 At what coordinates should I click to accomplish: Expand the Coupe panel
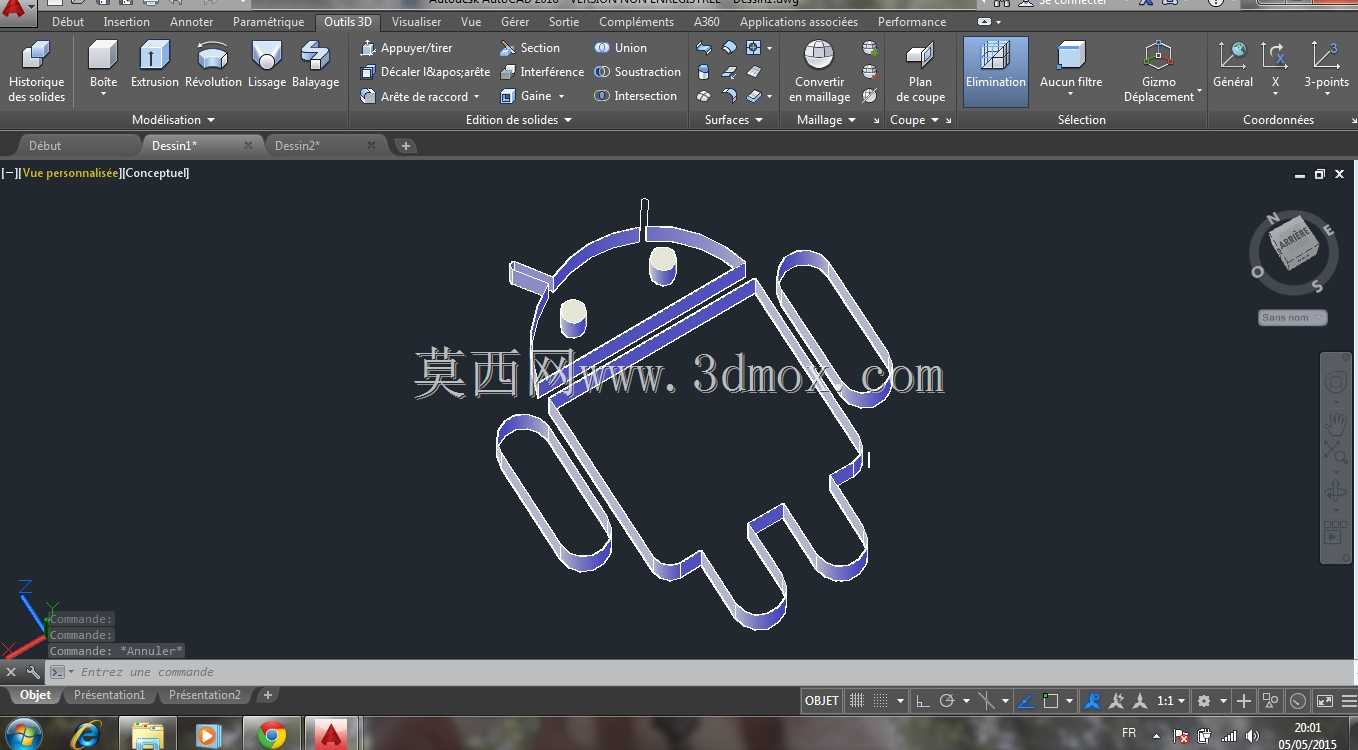914,120
